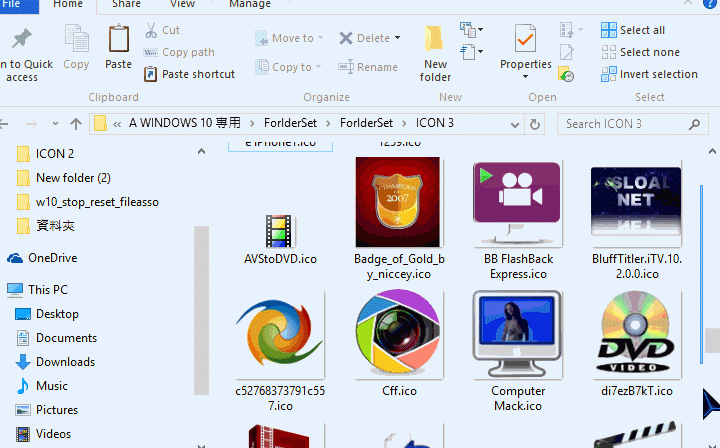Click the Cut scissors command
The width and height of the screenshot is (720, 448).
(x=163, y=30)
